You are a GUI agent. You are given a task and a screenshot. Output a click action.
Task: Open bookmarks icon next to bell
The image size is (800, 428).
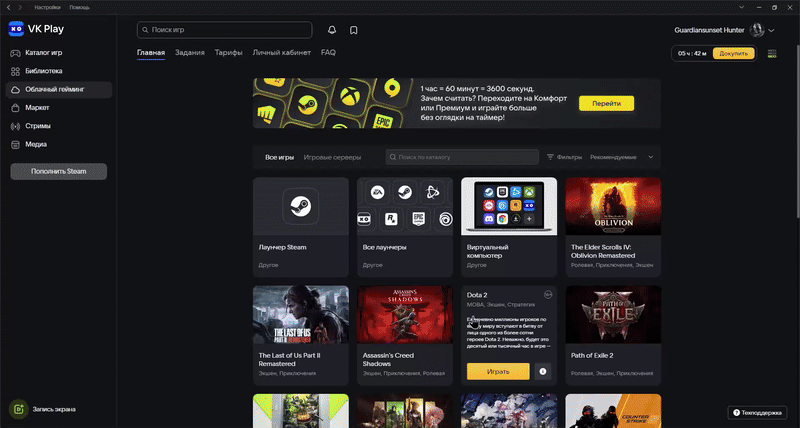354,30
